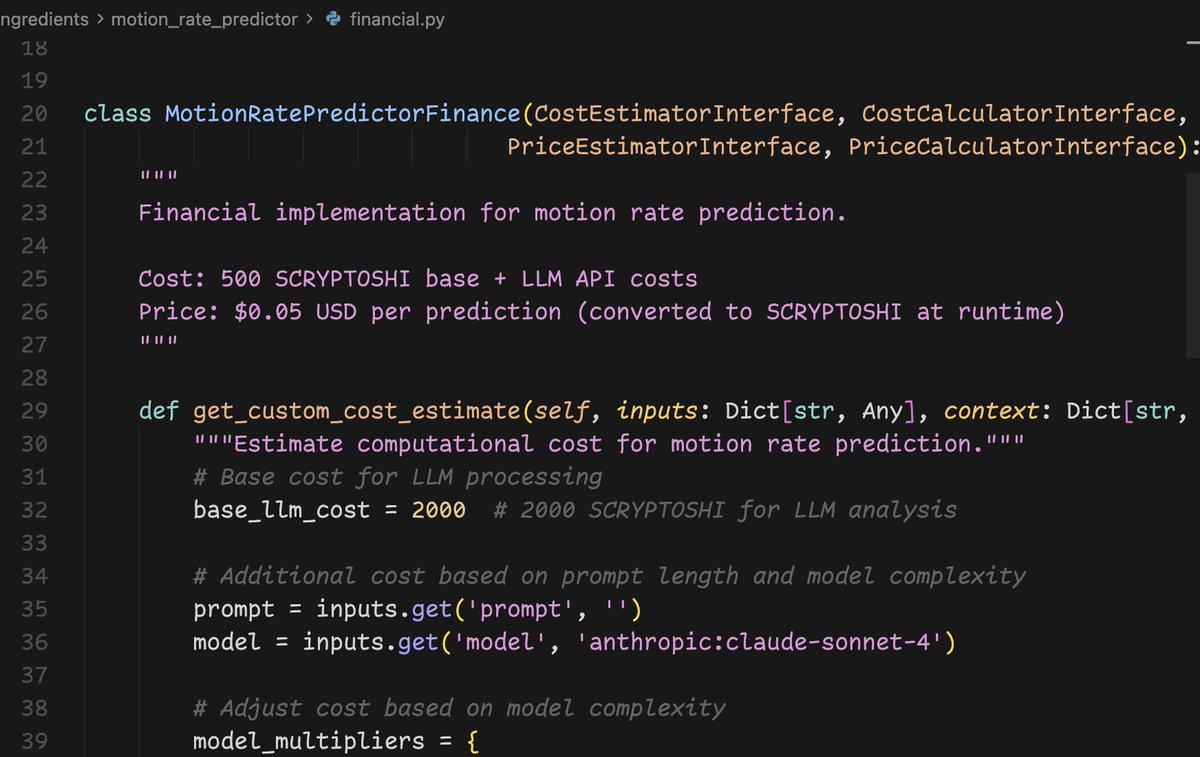Screen dimensions: 1200x757
Task: Click the numeric value 2000 assigned to base_llm_cost
Action: [x=438, y=510]
